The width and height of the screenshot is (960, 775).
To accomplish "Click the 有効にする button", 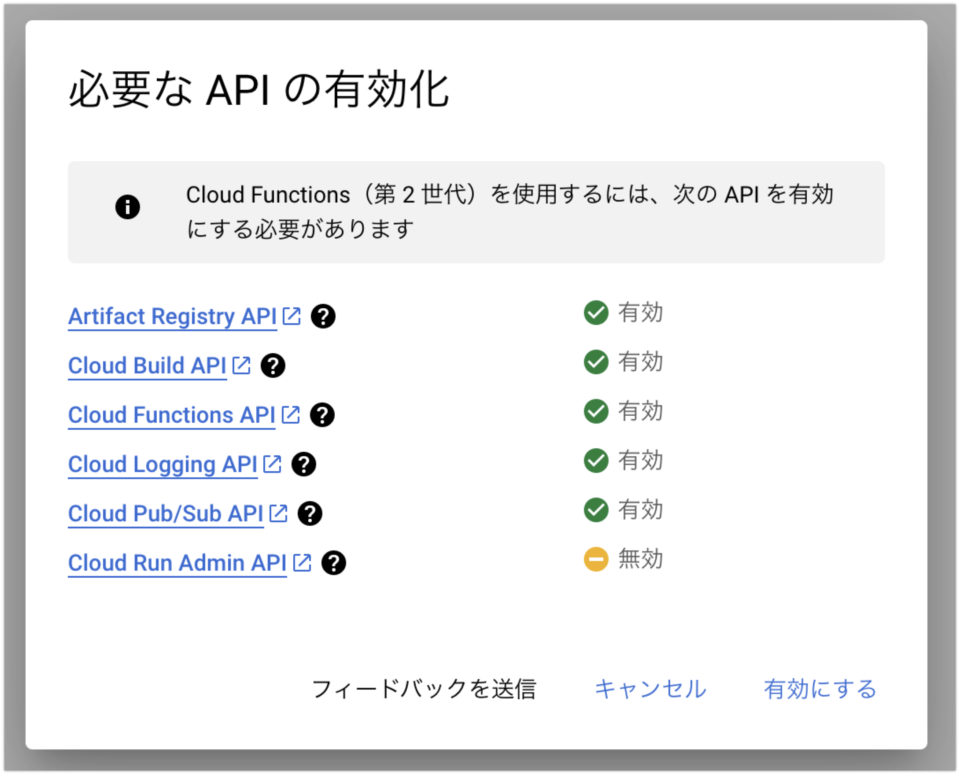I will click(820, 689).
